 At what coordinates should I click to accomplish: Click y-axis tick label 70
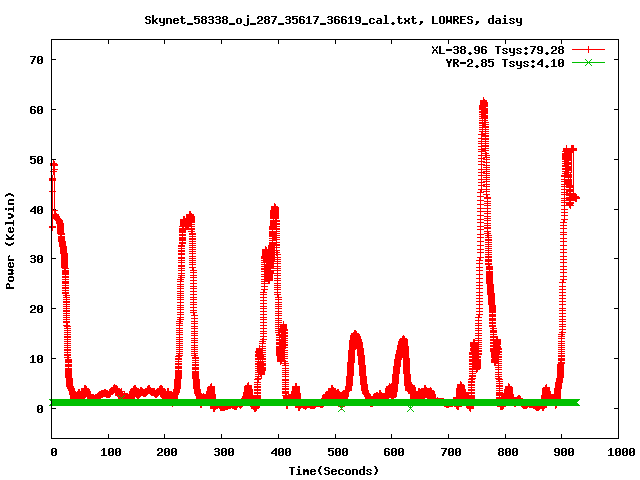pyautogui.click(x=36, y=60)
